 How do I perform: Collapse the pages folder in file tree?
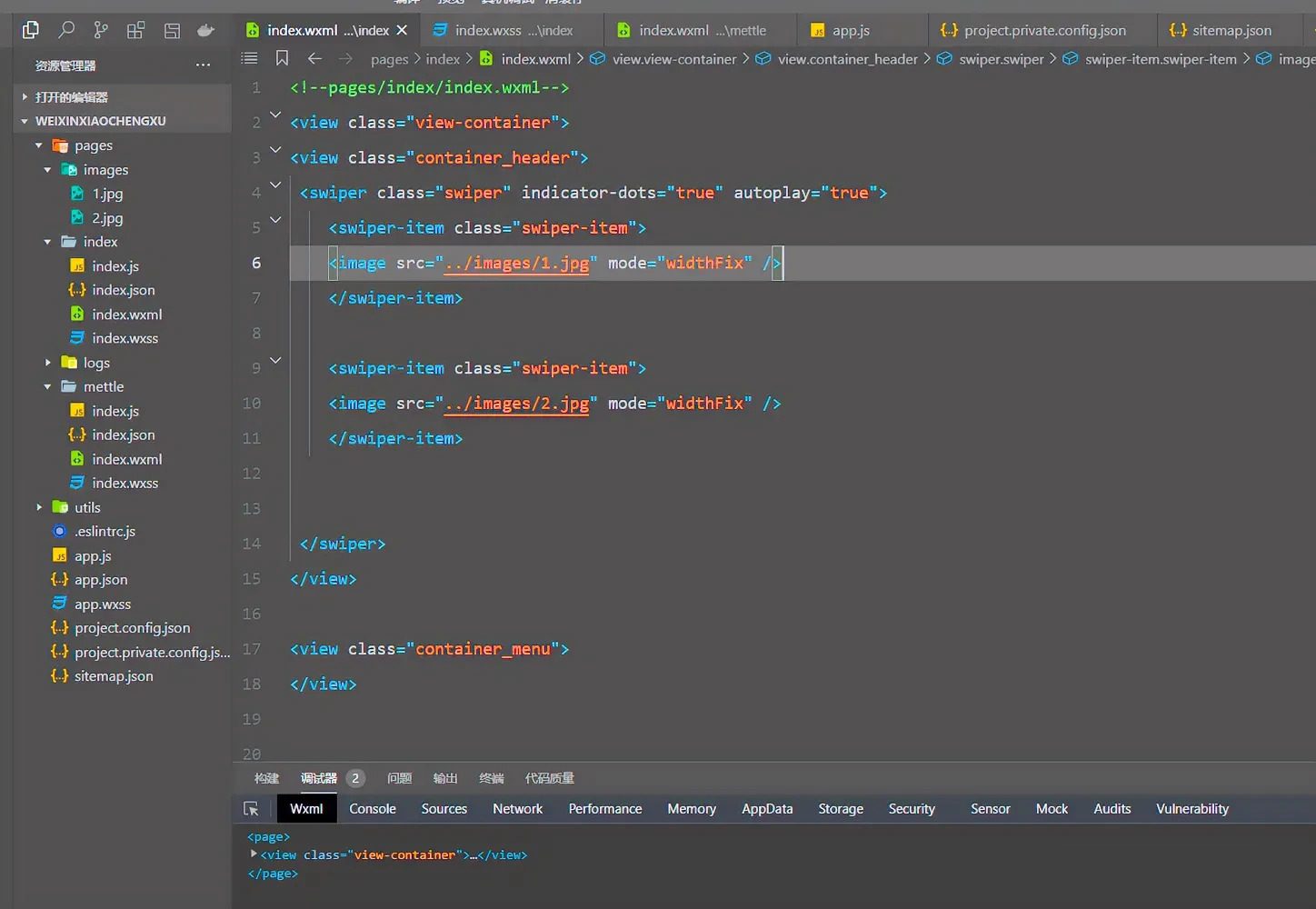(39, 145)
